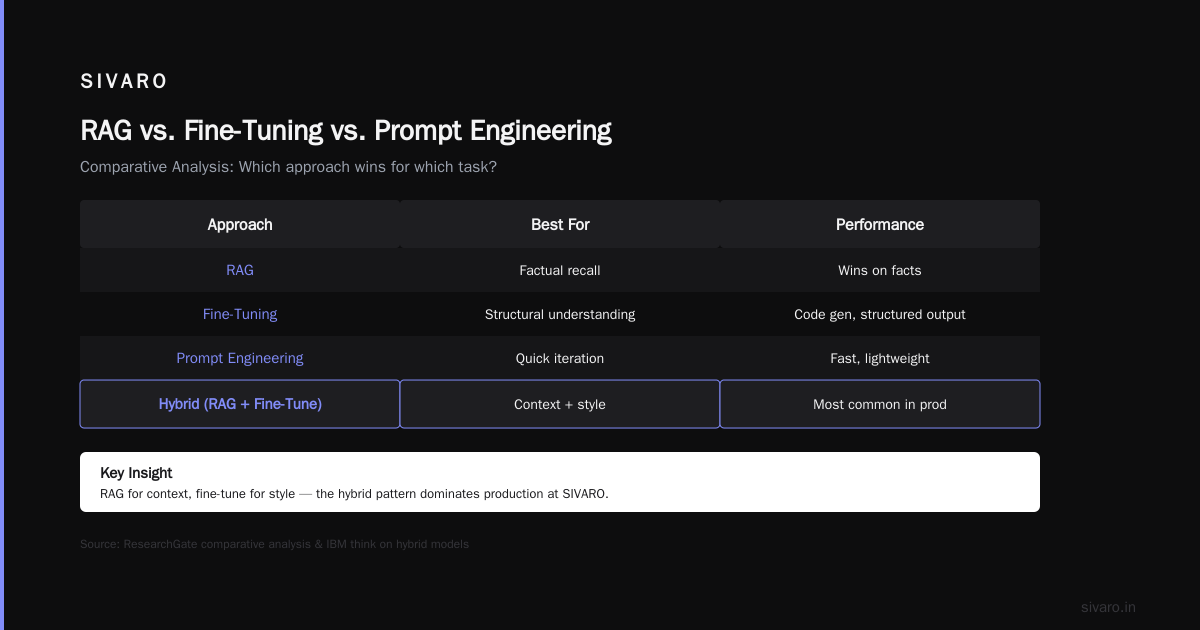Click the Best For column header
Viewport: 1200px width, 630px height.
560,224
